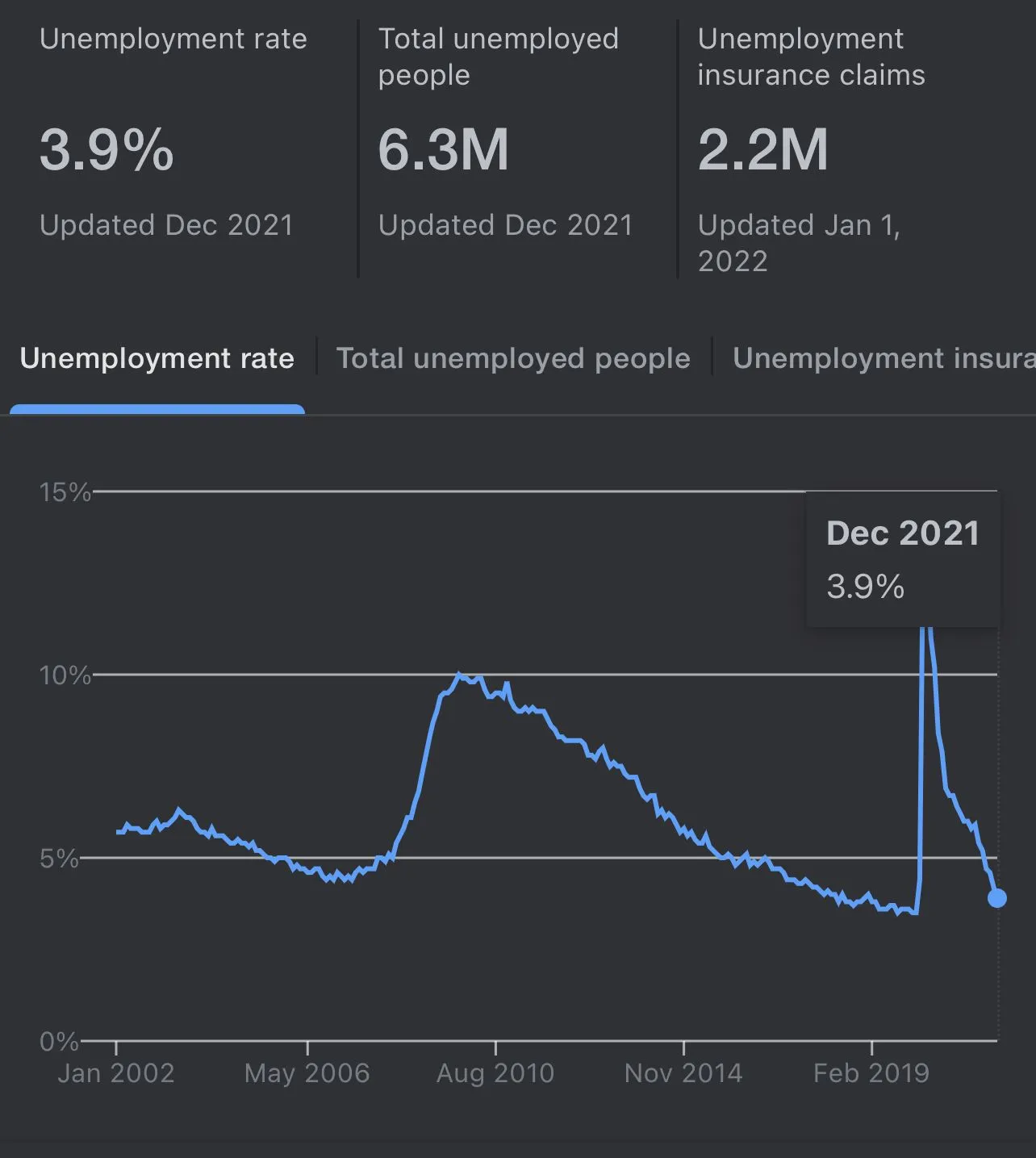Click the Jan 2002 axis label
The height and width of the screenshot is (1158, 1036).
[116, 1073]
